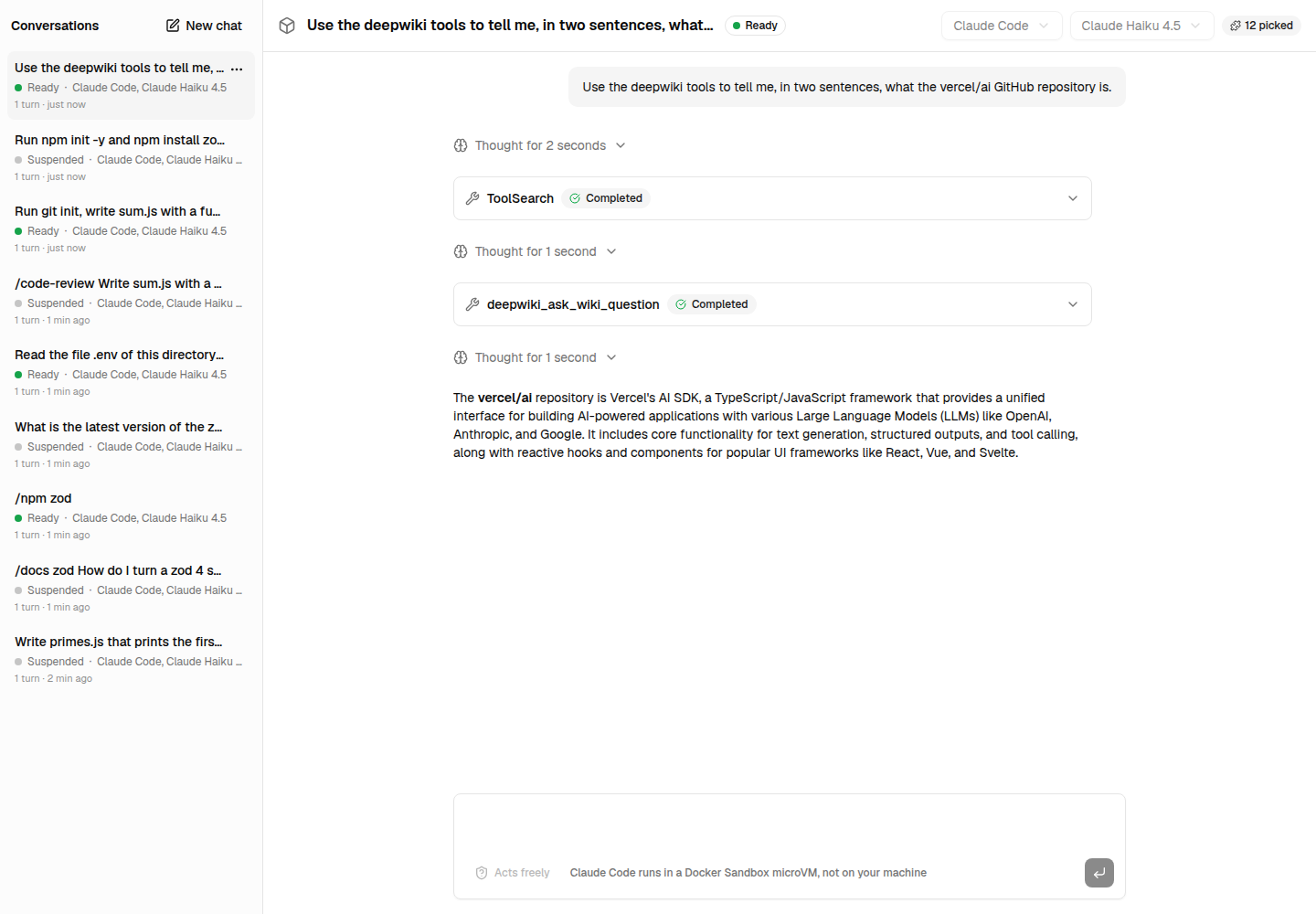This screenshot has height=914, width=1316.
Task: Click the Conversations sidebar heading
Action: coord(55,26)
